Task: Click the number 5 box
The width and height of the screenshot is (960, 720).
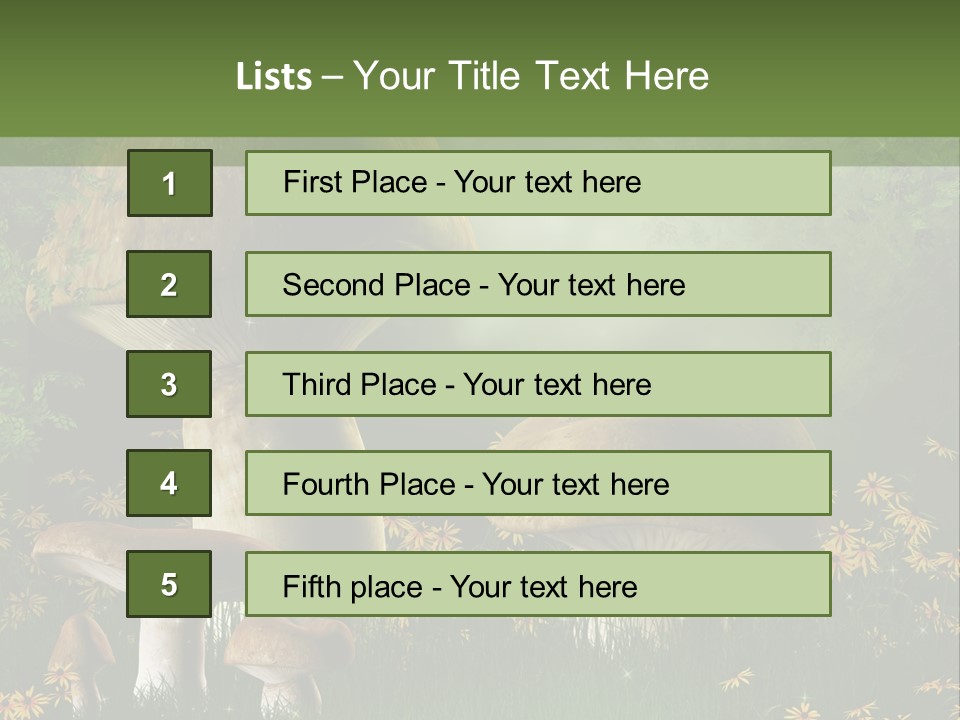Action: 169,584
